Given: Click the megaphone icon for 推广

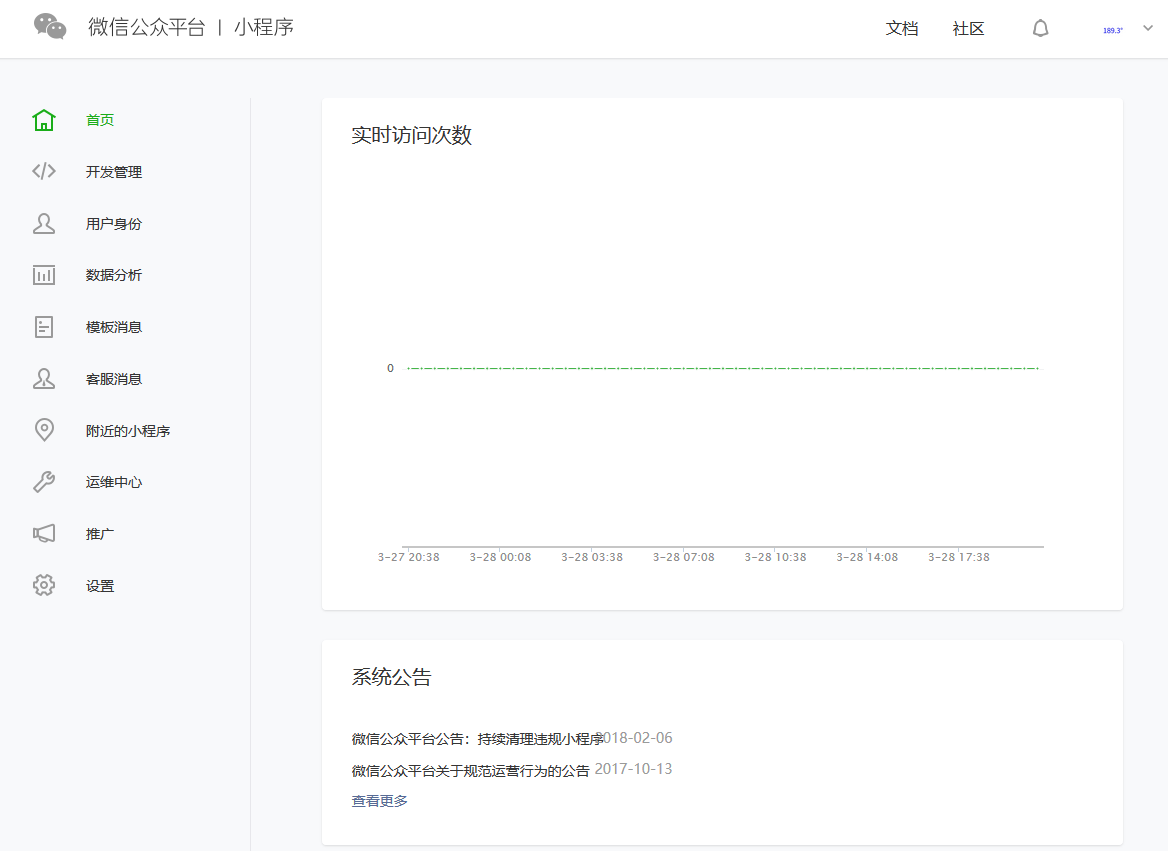Looking at the screenshot, I should tap(44, 534).
